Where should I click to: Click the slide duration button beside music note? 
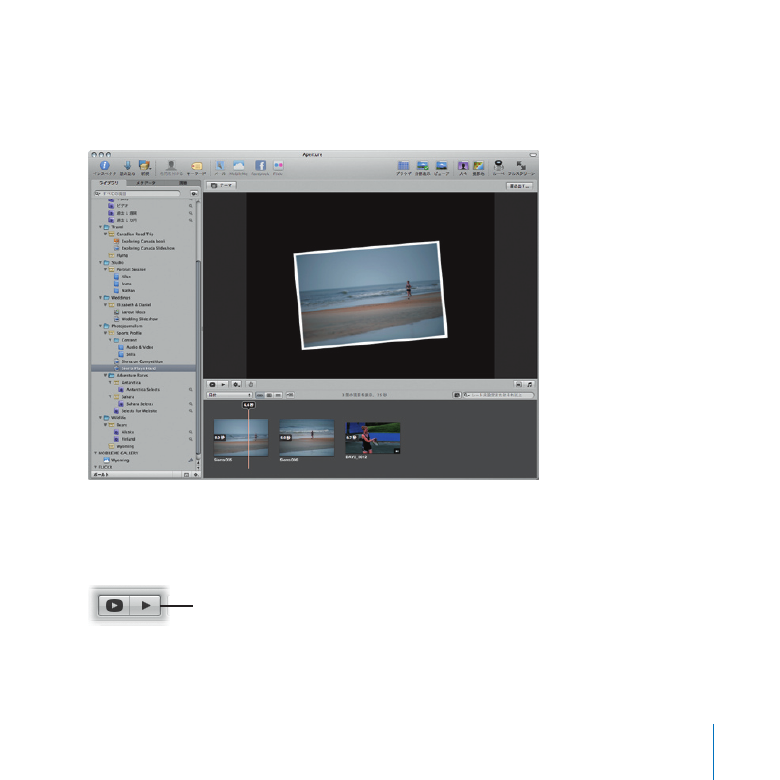pyautogui.click(x=519, y=385)
